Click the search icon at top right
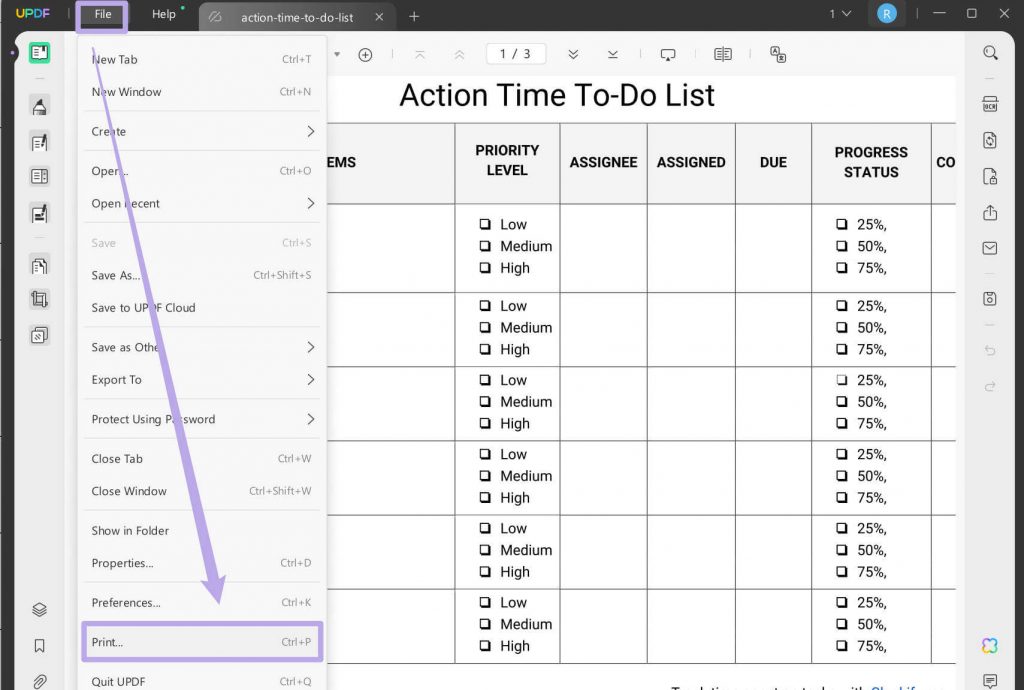Screen dimensions: 1024x690 [x=990, y=53]
